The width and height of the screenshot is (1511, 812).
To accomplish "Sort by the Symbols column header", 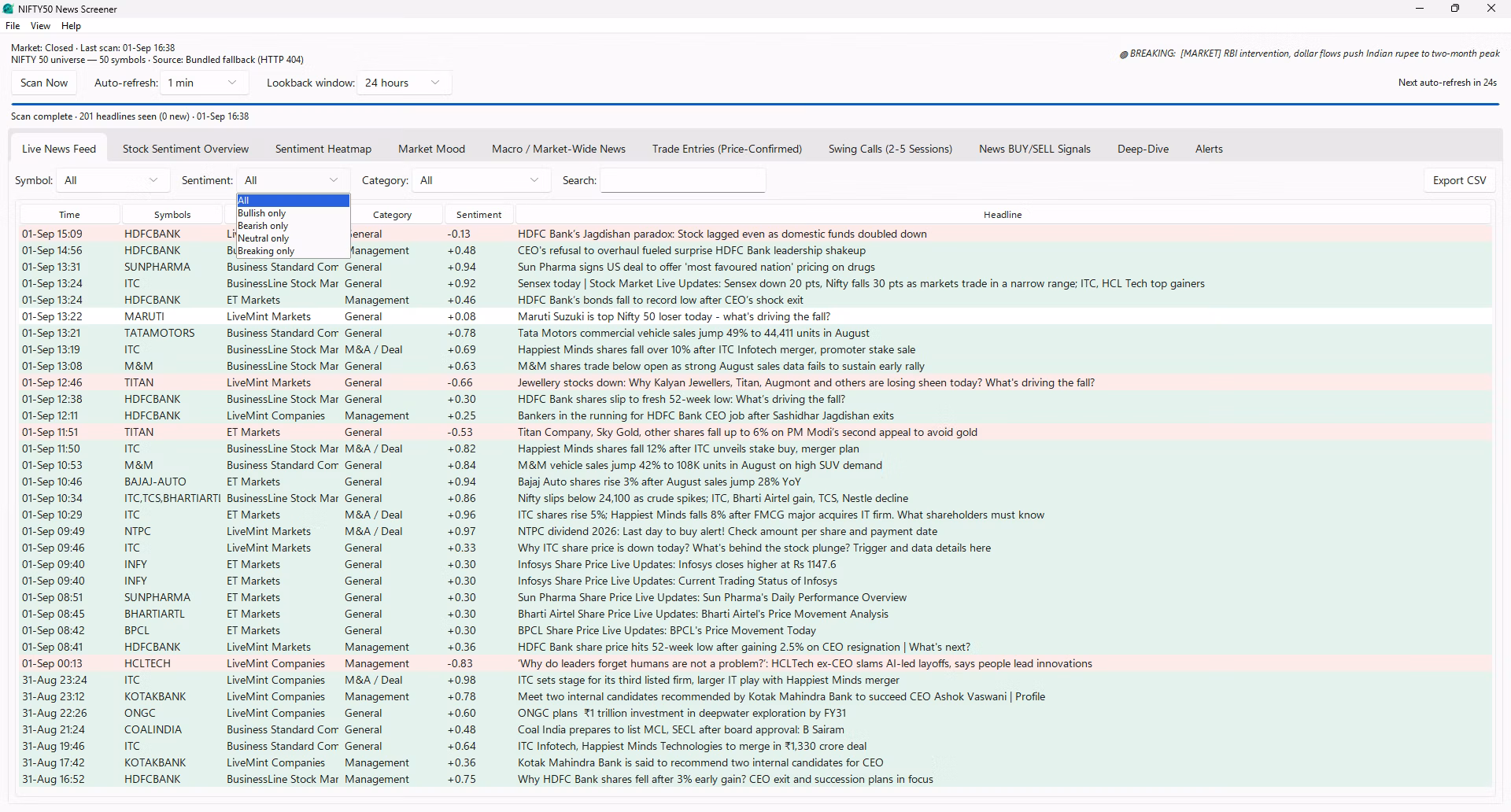I will [172, 215].
